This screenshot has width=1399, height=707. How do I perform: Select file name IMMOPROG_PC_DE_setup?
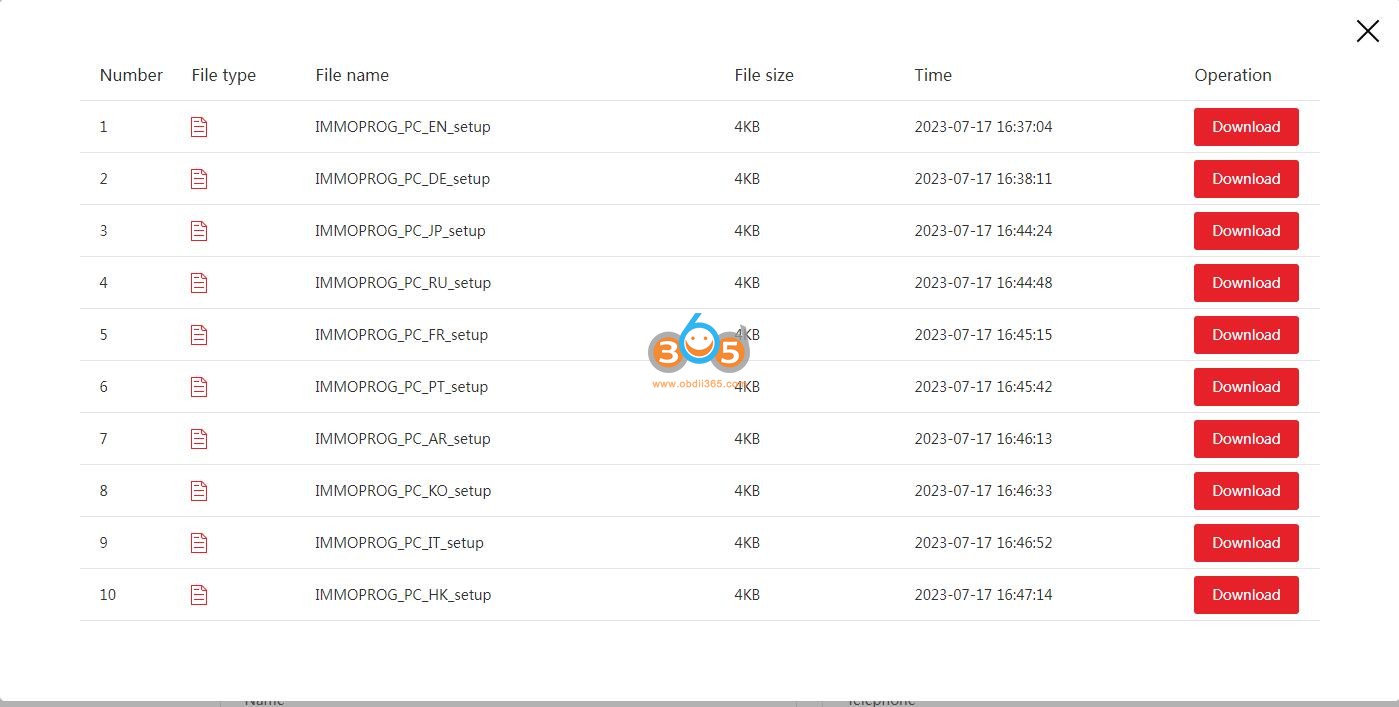tap(402, 179)
